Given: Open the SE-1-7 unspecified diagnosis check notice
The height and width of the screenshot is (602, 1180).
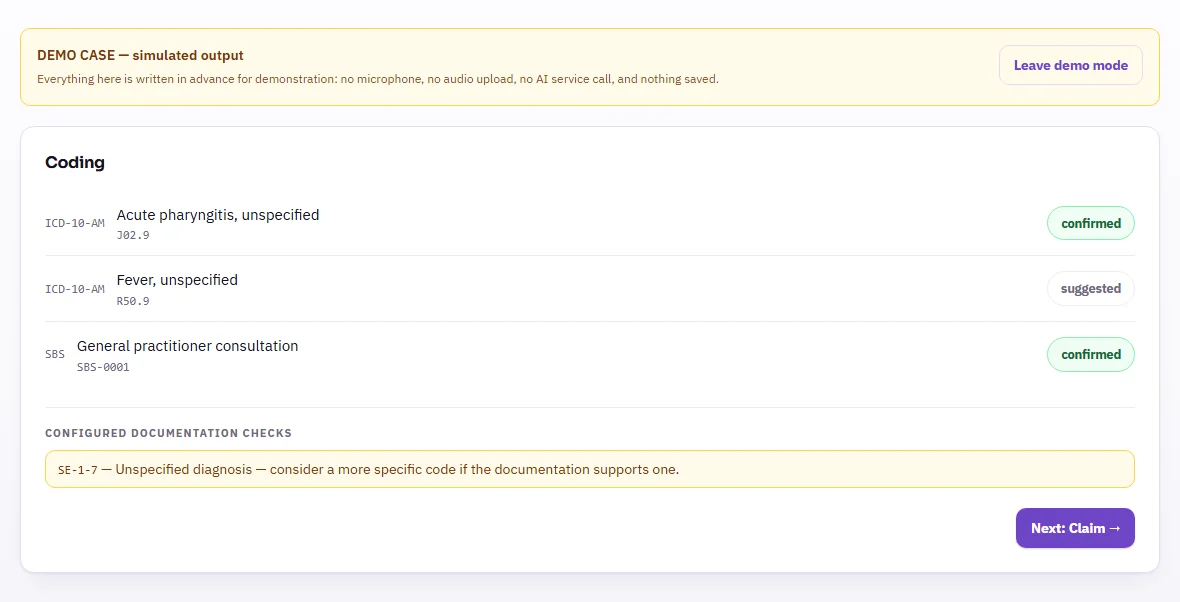Looking at the screenshot, I should pos(590,470).
